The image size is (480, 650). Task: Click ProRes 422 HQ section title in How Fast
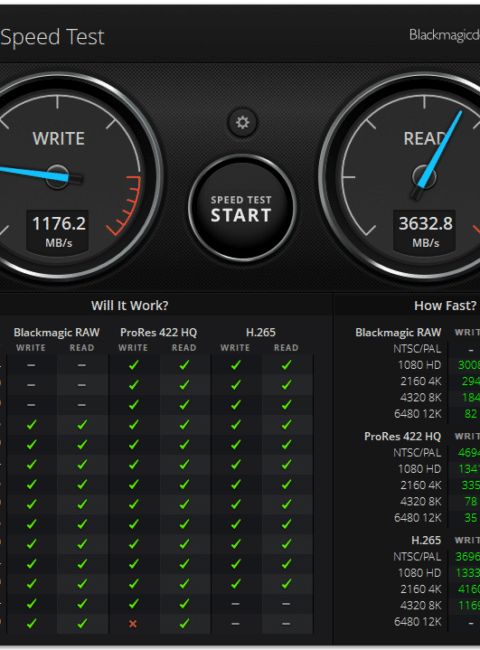pos(402,437)
